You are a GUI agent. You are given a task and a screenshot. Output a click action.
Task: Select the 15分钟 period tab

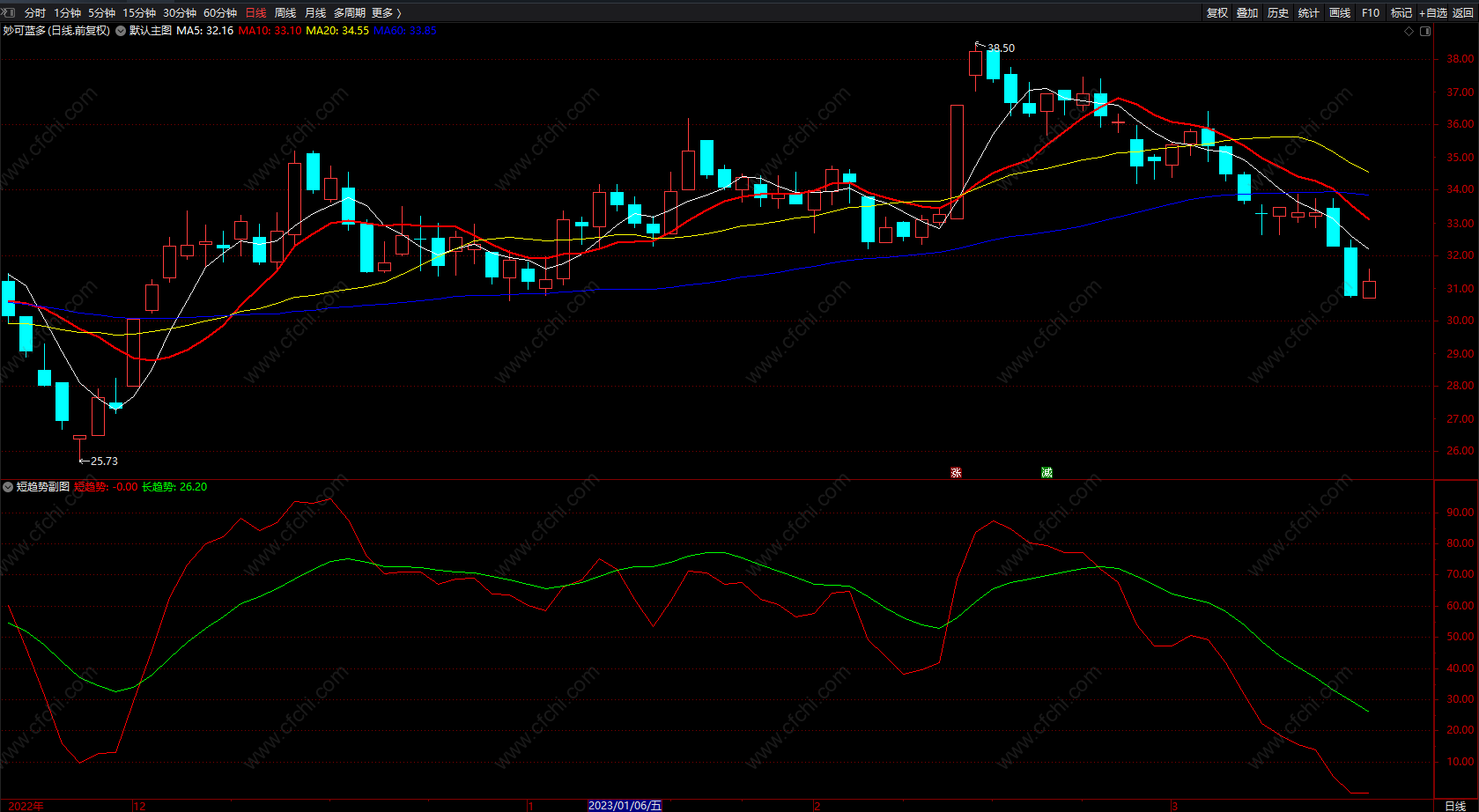coord(139,12)
